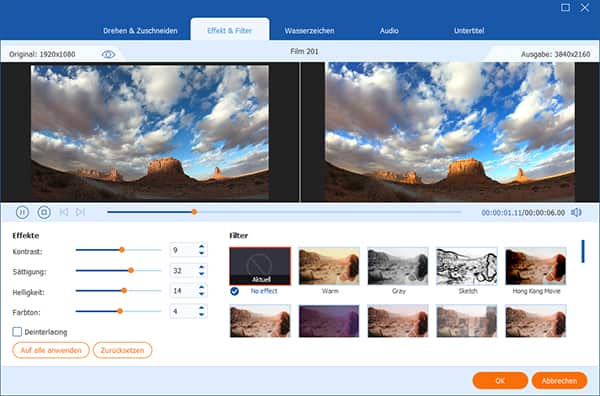Image resolution: width=600 pixels, height=396 pixels.
Task: Jump to next frame icon
Action: 80,212
